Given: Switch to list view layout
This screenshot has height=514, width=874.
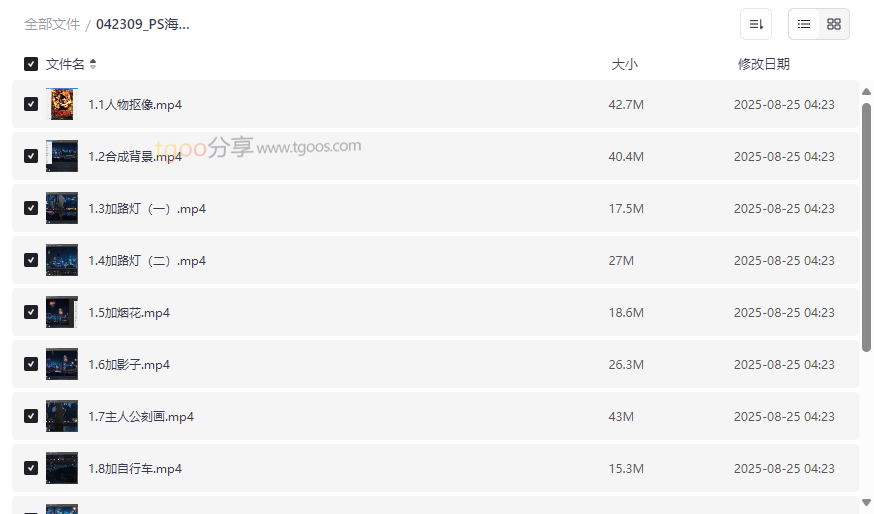Looking at the screenshot, I should tap(804, 24).
